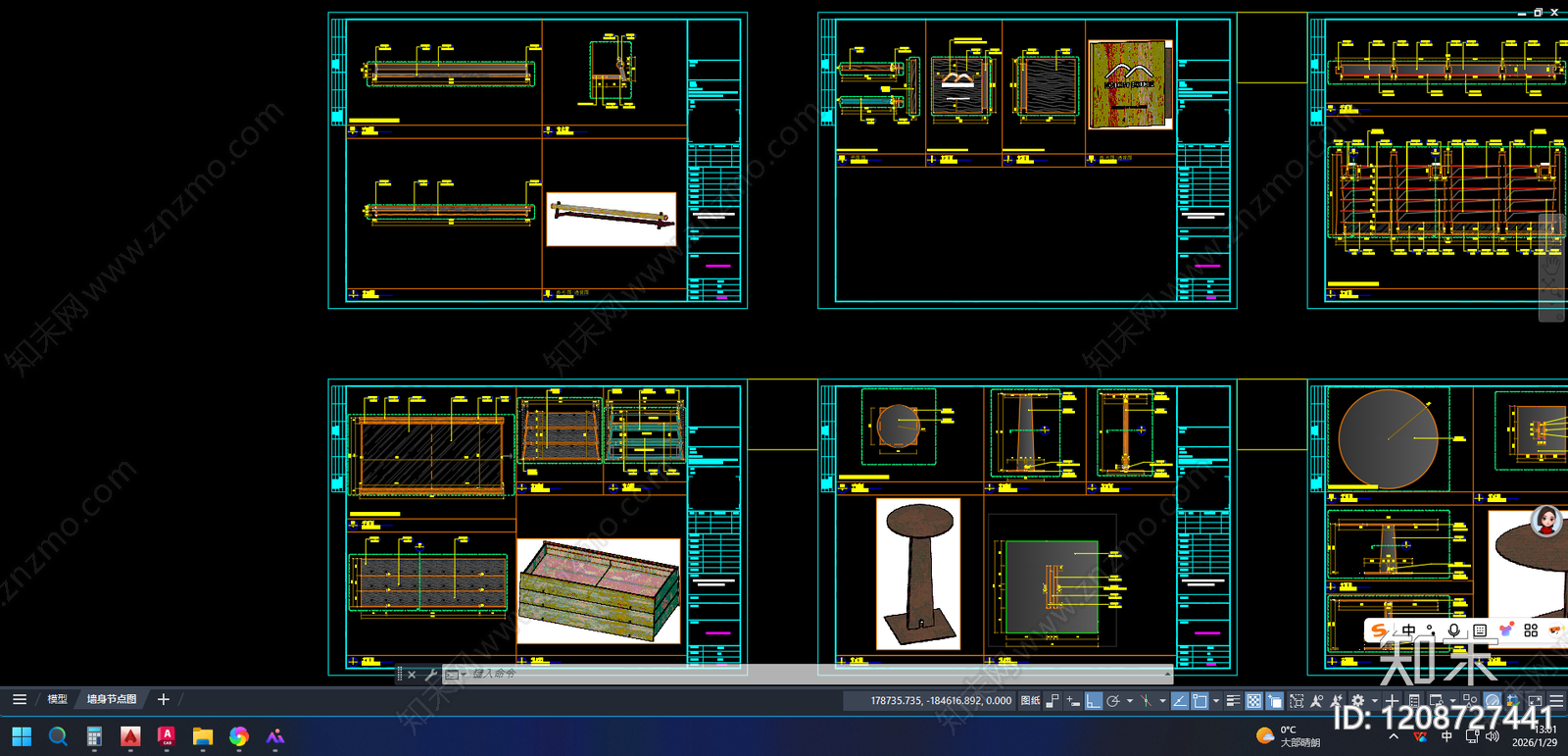This screenshot has height=756, width=1568.
Task: Select the 墙身节点图 layout tab
Action: click(x=112, y=699)
